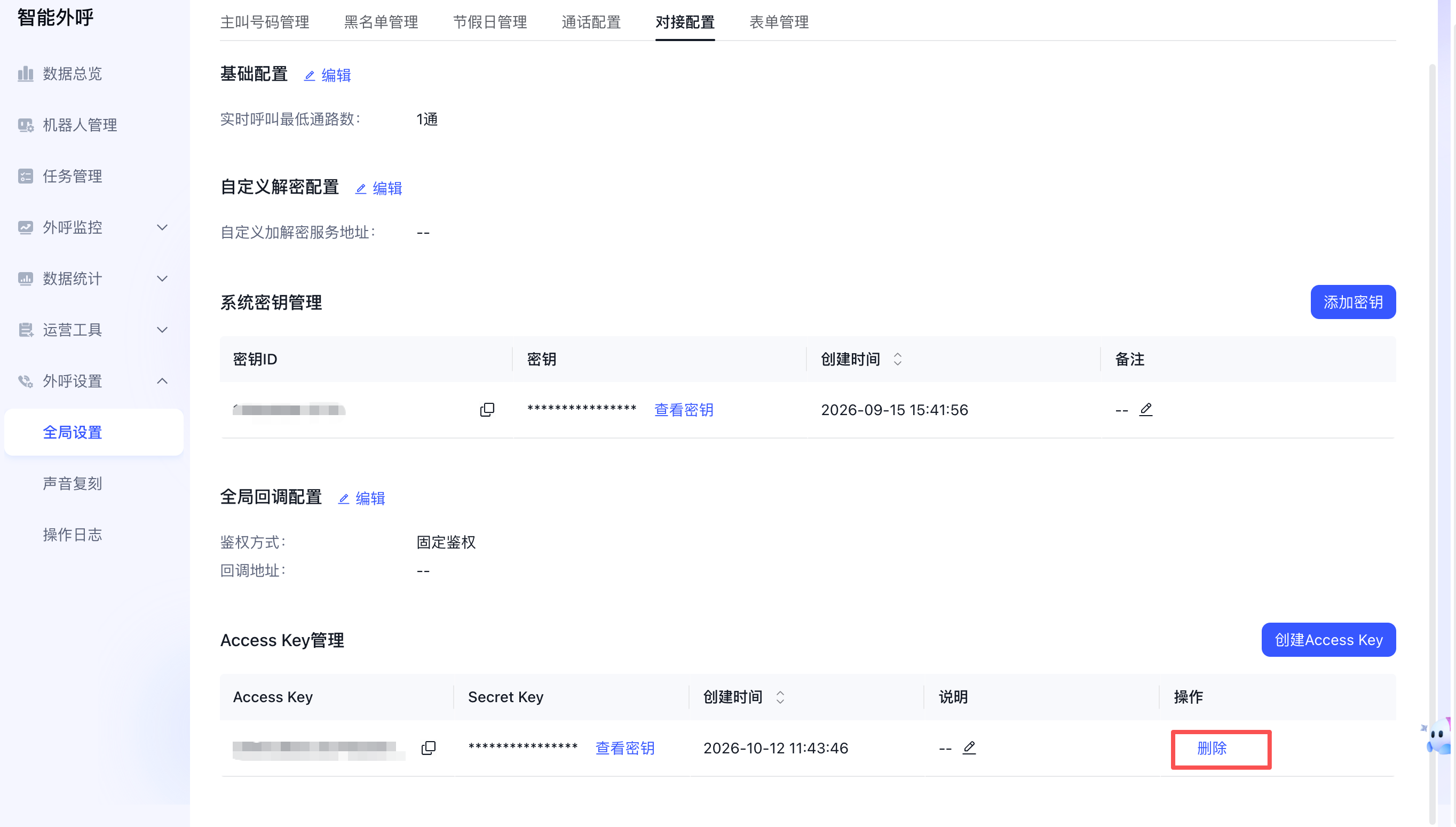Image resolution: width=1456 pixels, height=827 pixels.
Task: Switch to the 节假日管理 tab
Action: pyautogui.click(x=489, y=22)
